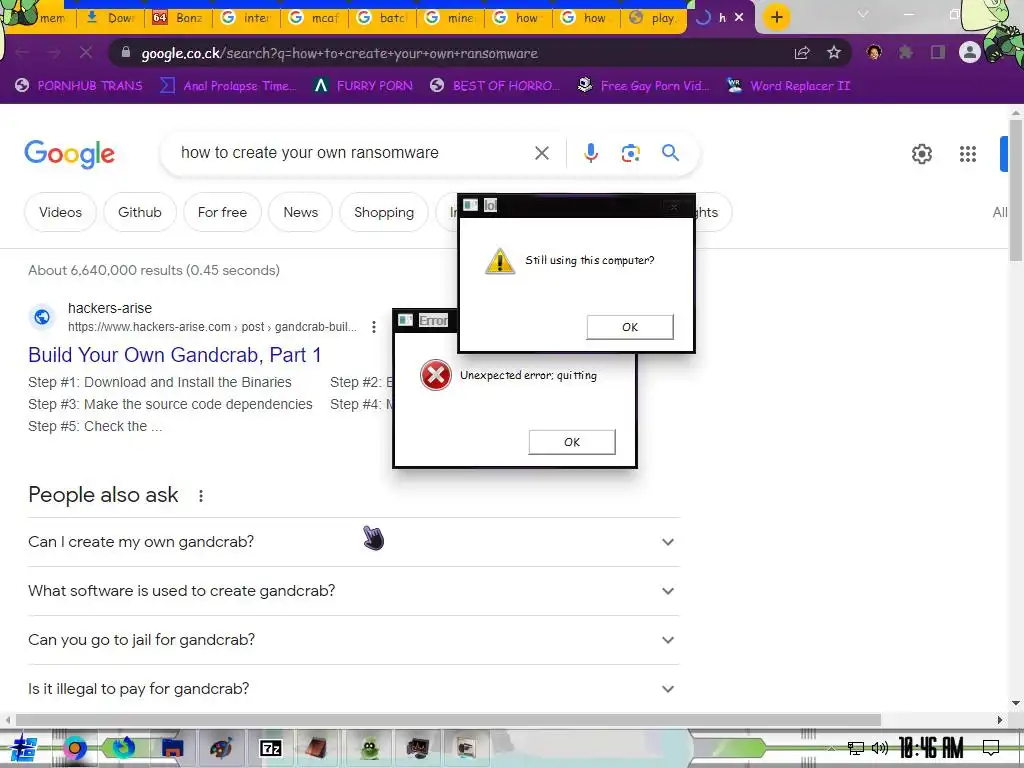The height and width of the screenshot is (768, 1024).
Task: Switch to the 'batc' browser tab
Action: [x=382, y=18]
